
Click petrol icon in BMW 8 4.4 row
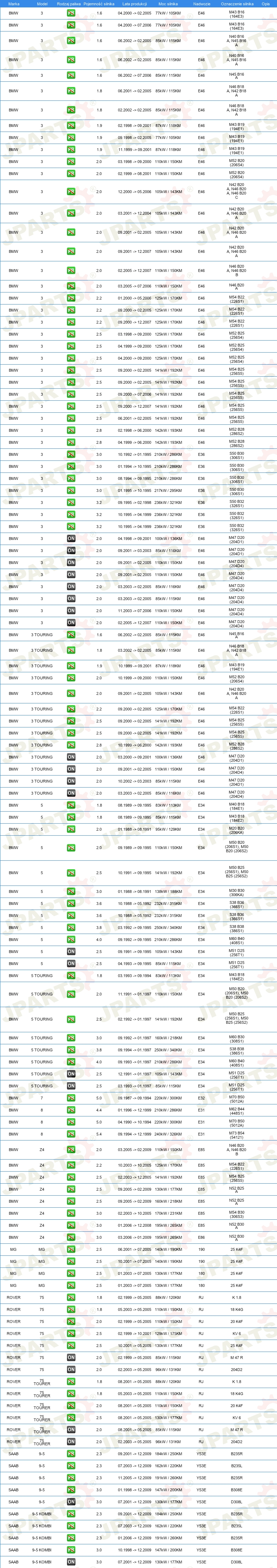pyautogui.click(x=71, y=1110)
